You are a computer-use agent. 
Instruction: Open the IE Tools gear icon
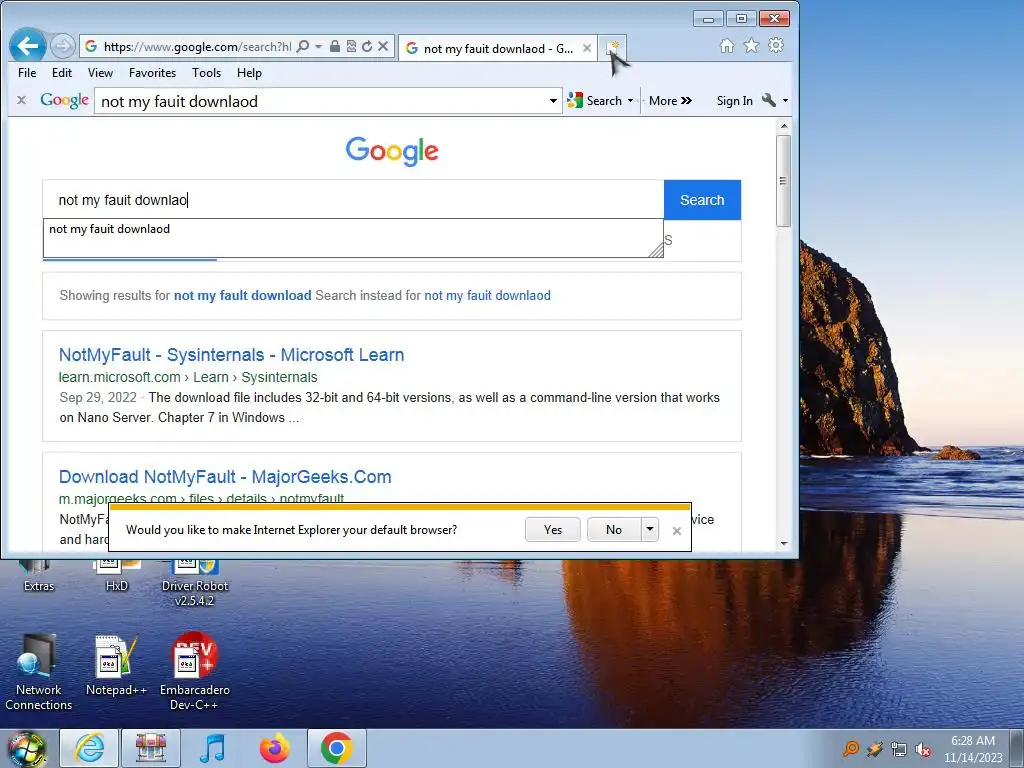pos(776,46)
